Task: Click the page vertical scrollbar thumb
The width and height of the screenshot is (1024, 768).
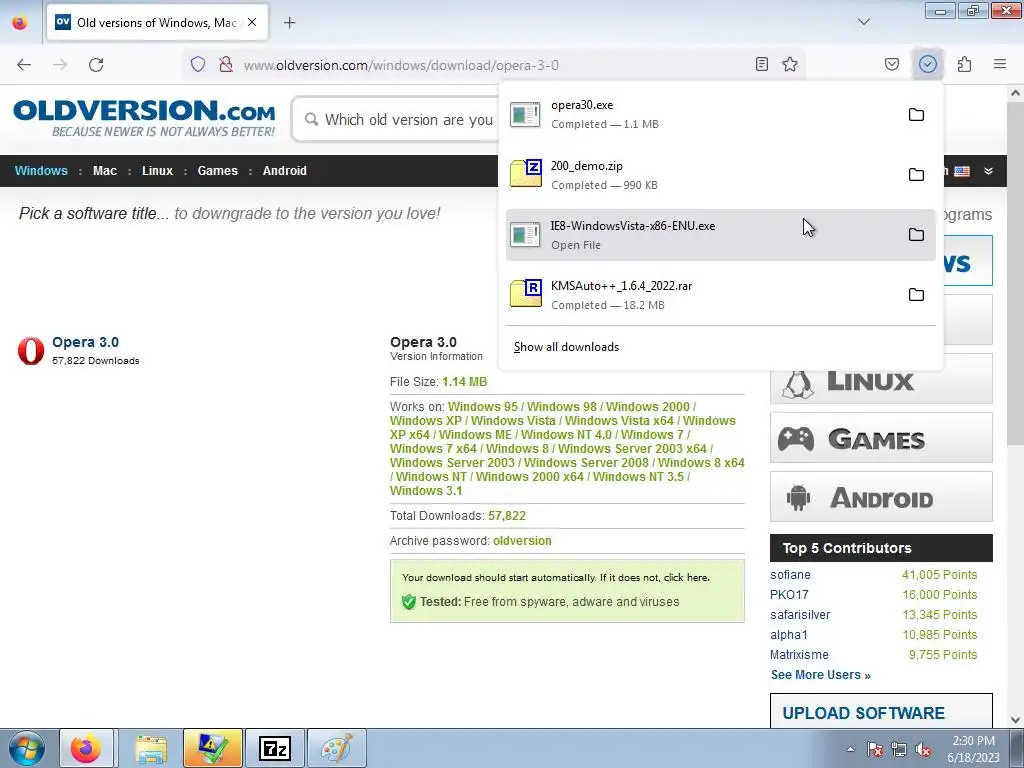Action: [1016, 274]
